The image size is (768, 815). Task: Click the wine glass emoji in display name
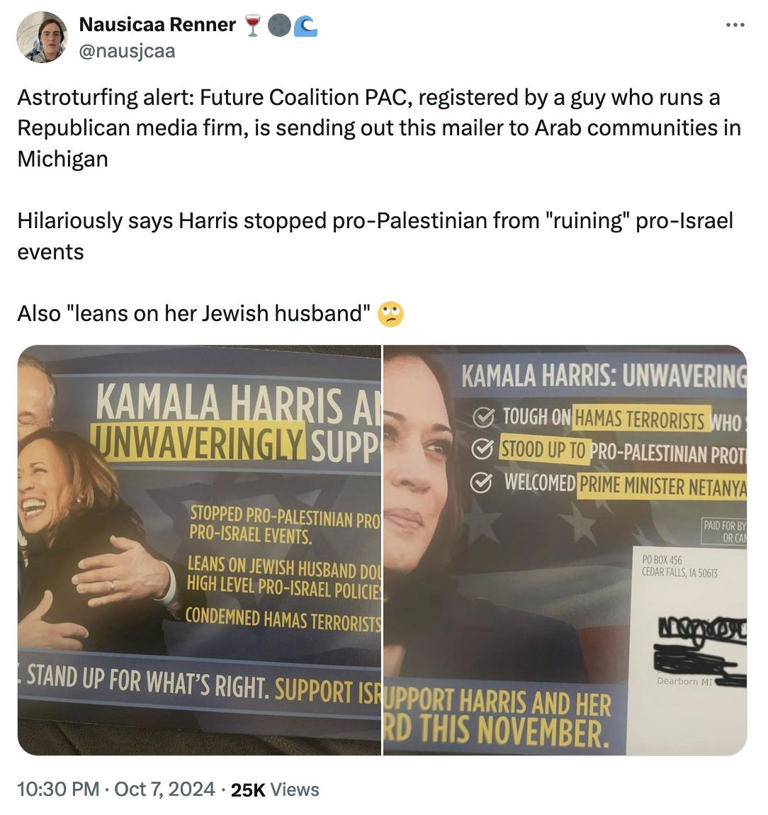click(253, 26)
